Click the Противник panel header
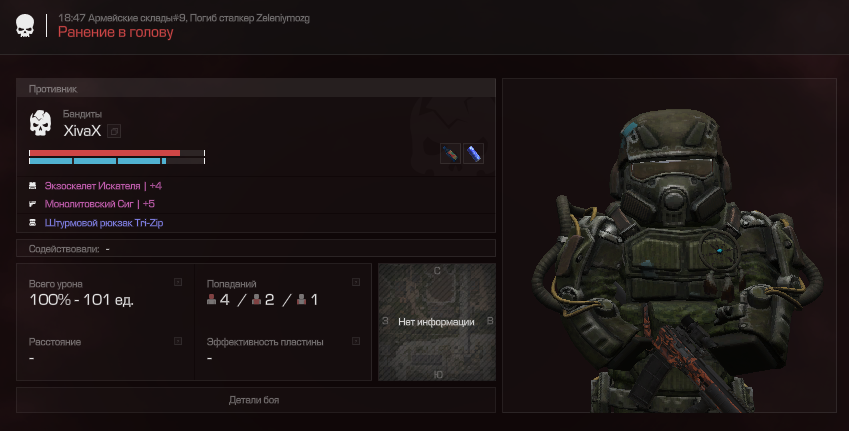Viewport: 849px width, 431px height. point(256,88)
